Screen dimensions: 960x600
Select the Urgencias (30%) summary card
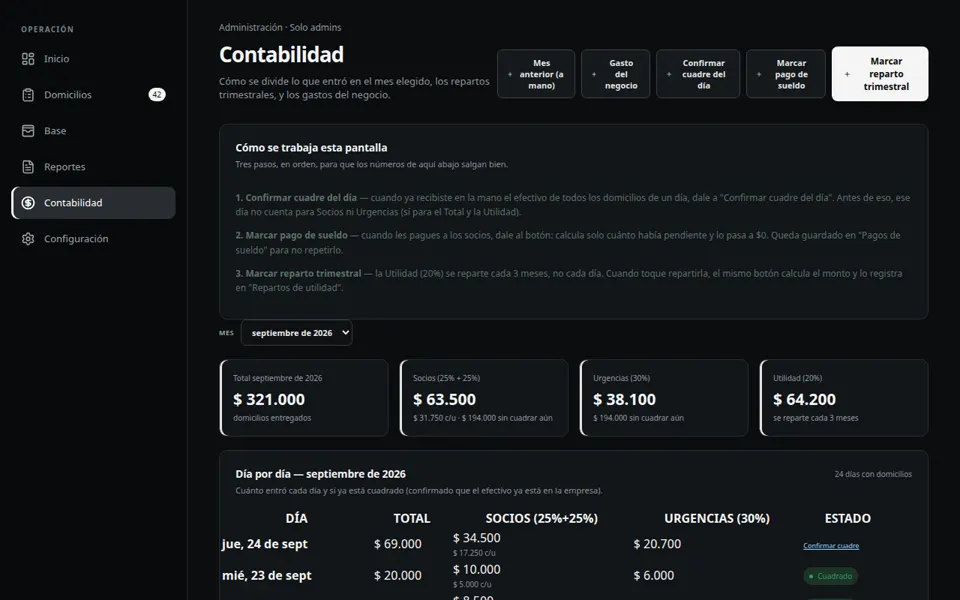pos(664,398)
